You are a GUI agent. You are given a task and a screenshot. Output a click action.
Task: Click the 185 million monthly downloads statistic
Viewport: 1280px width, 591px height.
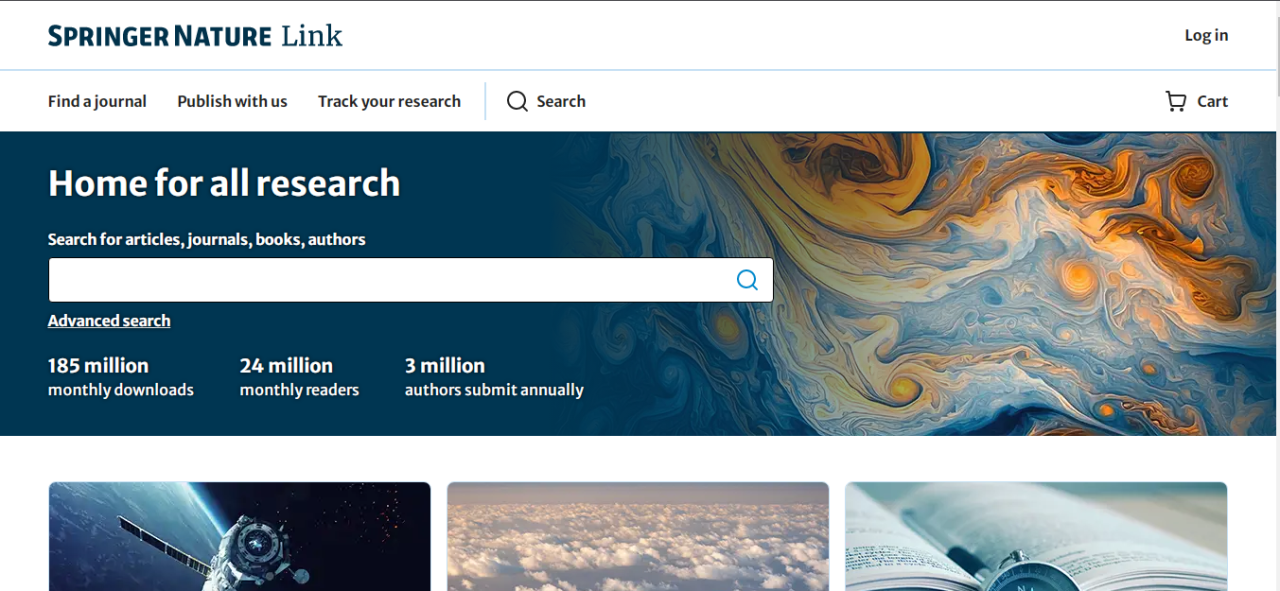click(121, 377)
